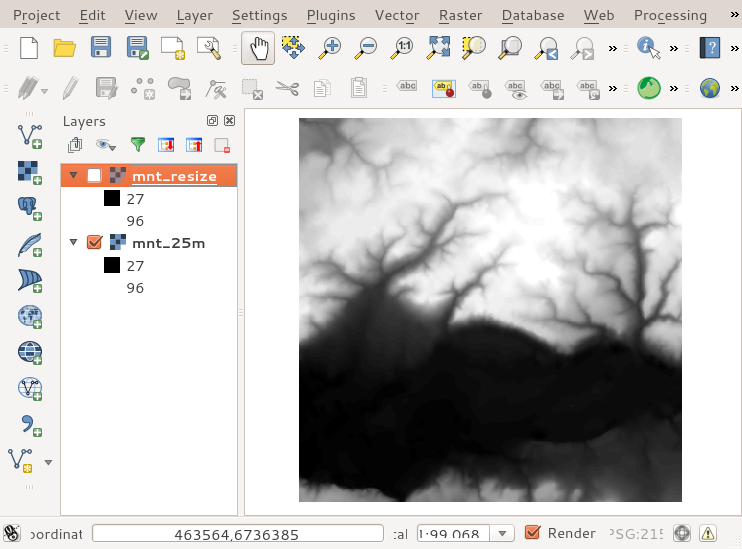Open dropdown beside New Shapefile Layer icon

click(x=48, y=462)
